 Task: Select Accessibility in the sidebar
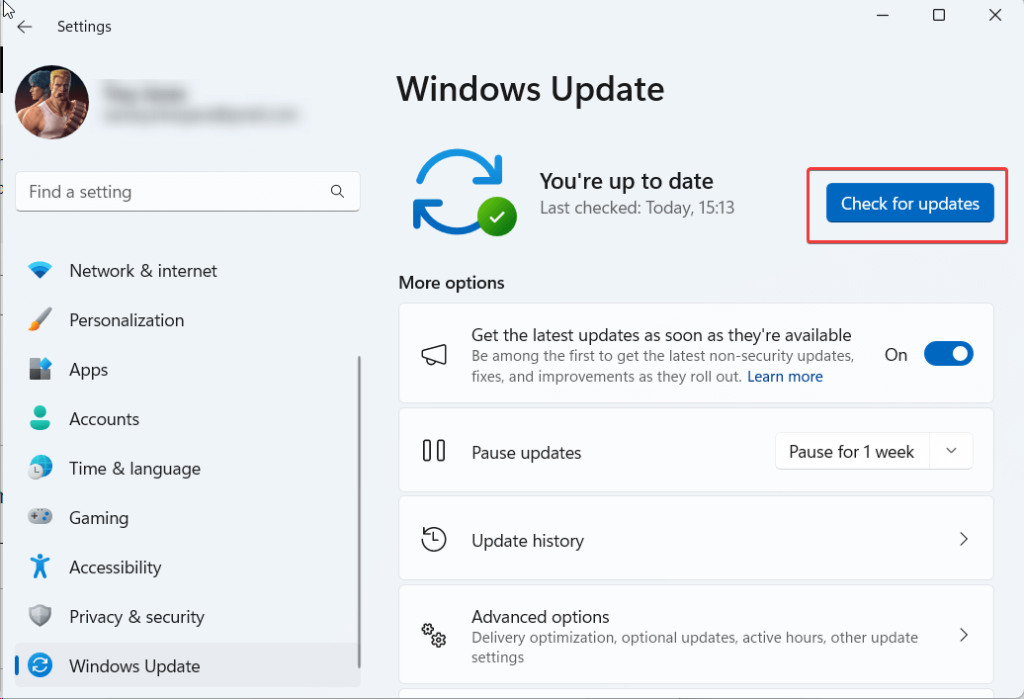[x=114, y=568]
